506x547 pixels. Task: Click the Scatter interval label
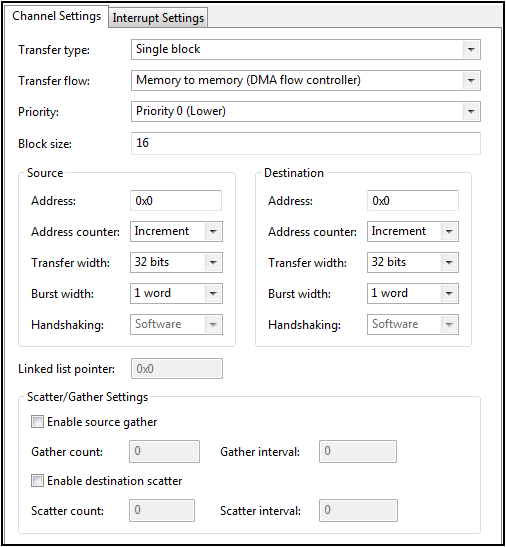coord(260,511)
